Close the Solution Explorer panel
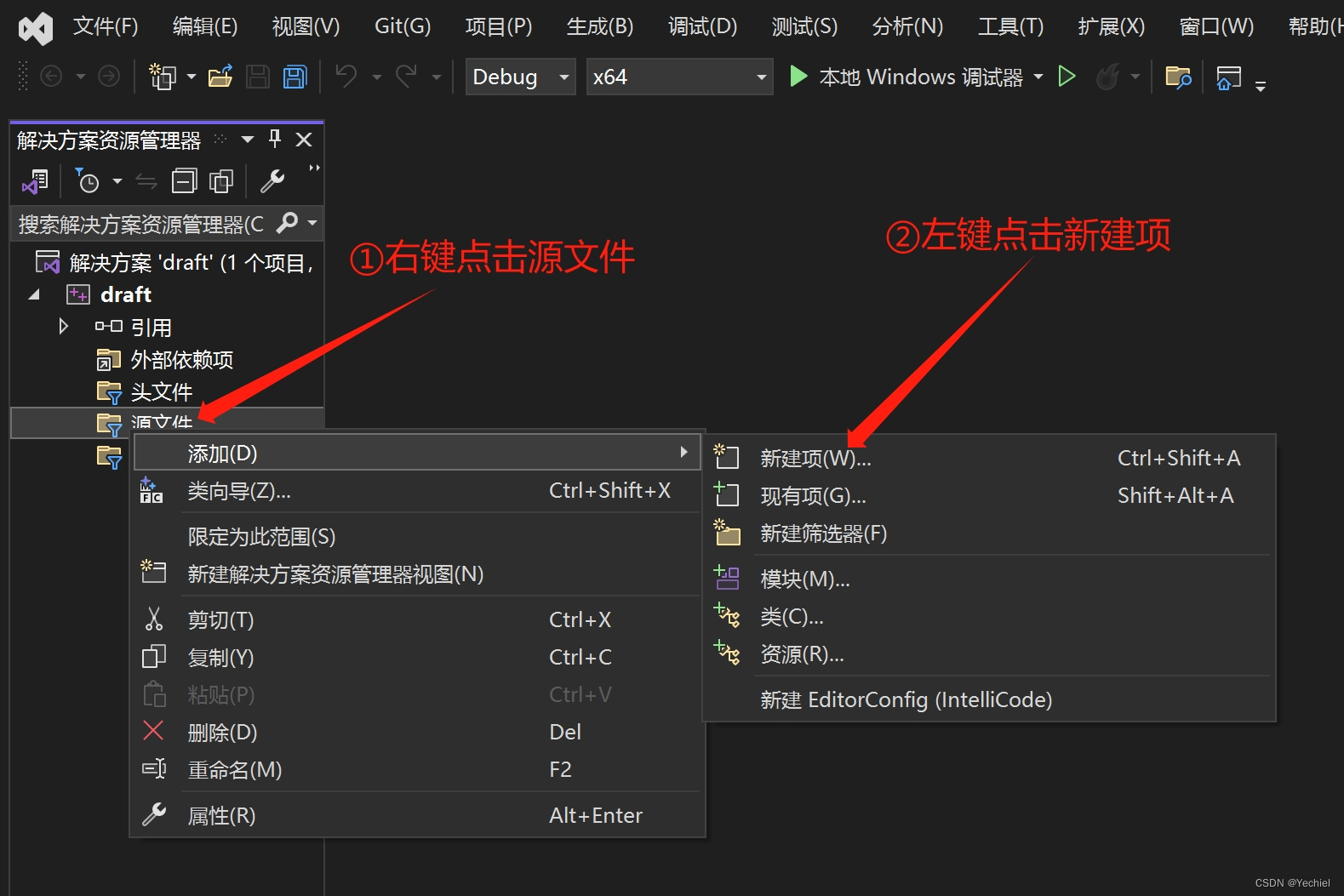This screenshot has height=896, width=1344. point(304,140)
